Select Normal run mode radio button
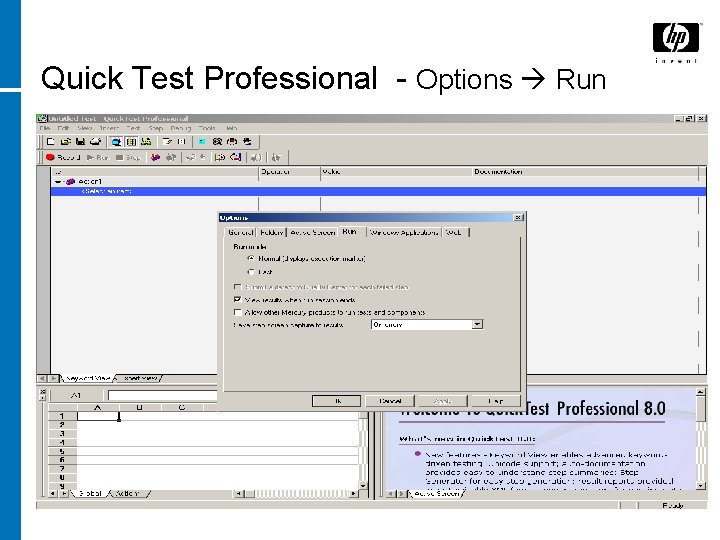The width and height of the screenshot is (720, 540). click(x=251, y=259)
